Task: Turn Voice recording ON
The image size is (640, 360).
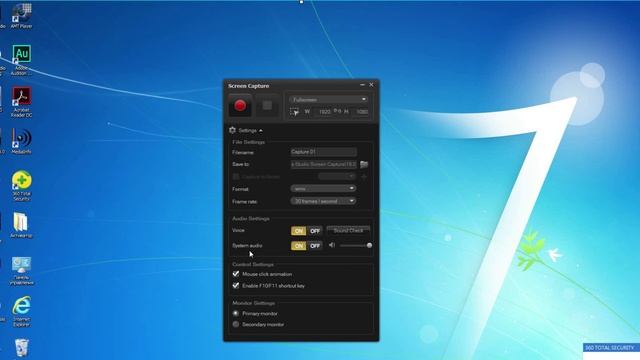Action: click(x=299, y=231)
